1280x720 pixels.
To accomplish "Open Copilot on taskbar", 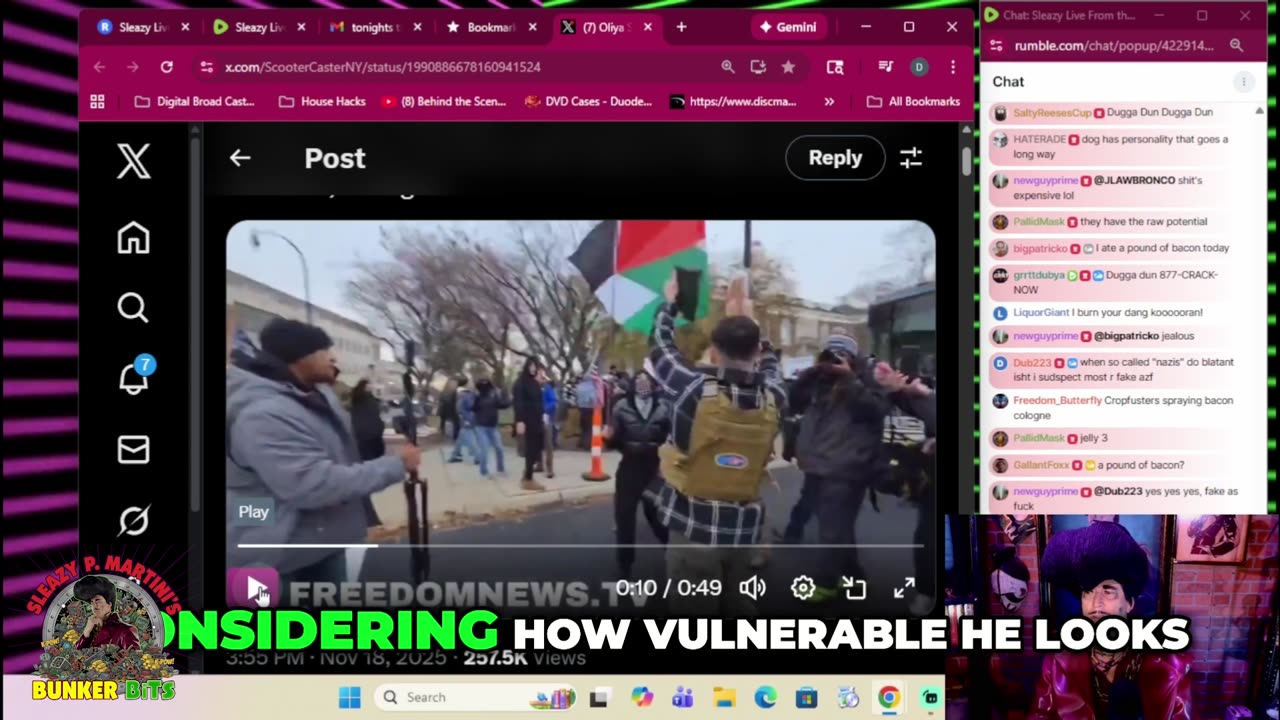I will [x=641, y=698].
